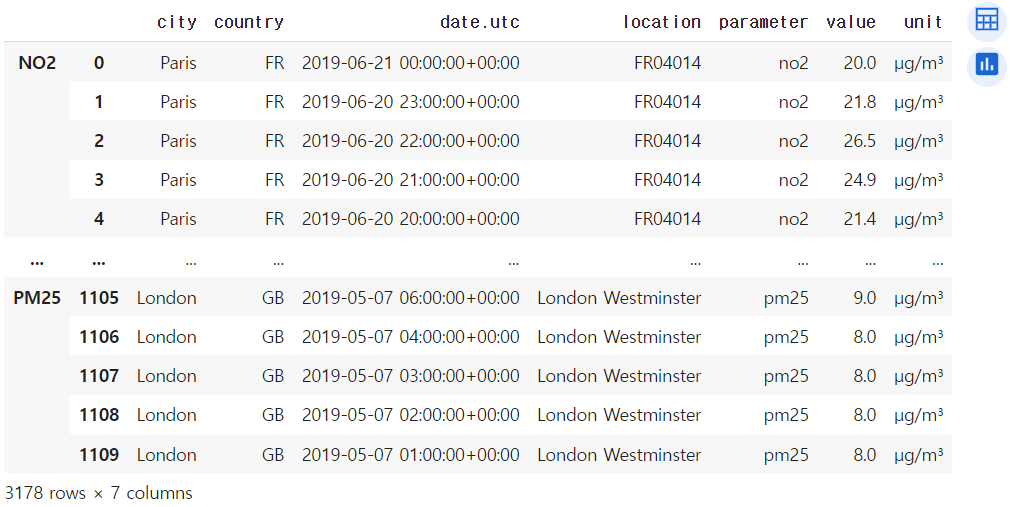Screen dimensions: 1010x507
Task: Open the interactive table view icon
Action: coord(987,21)
